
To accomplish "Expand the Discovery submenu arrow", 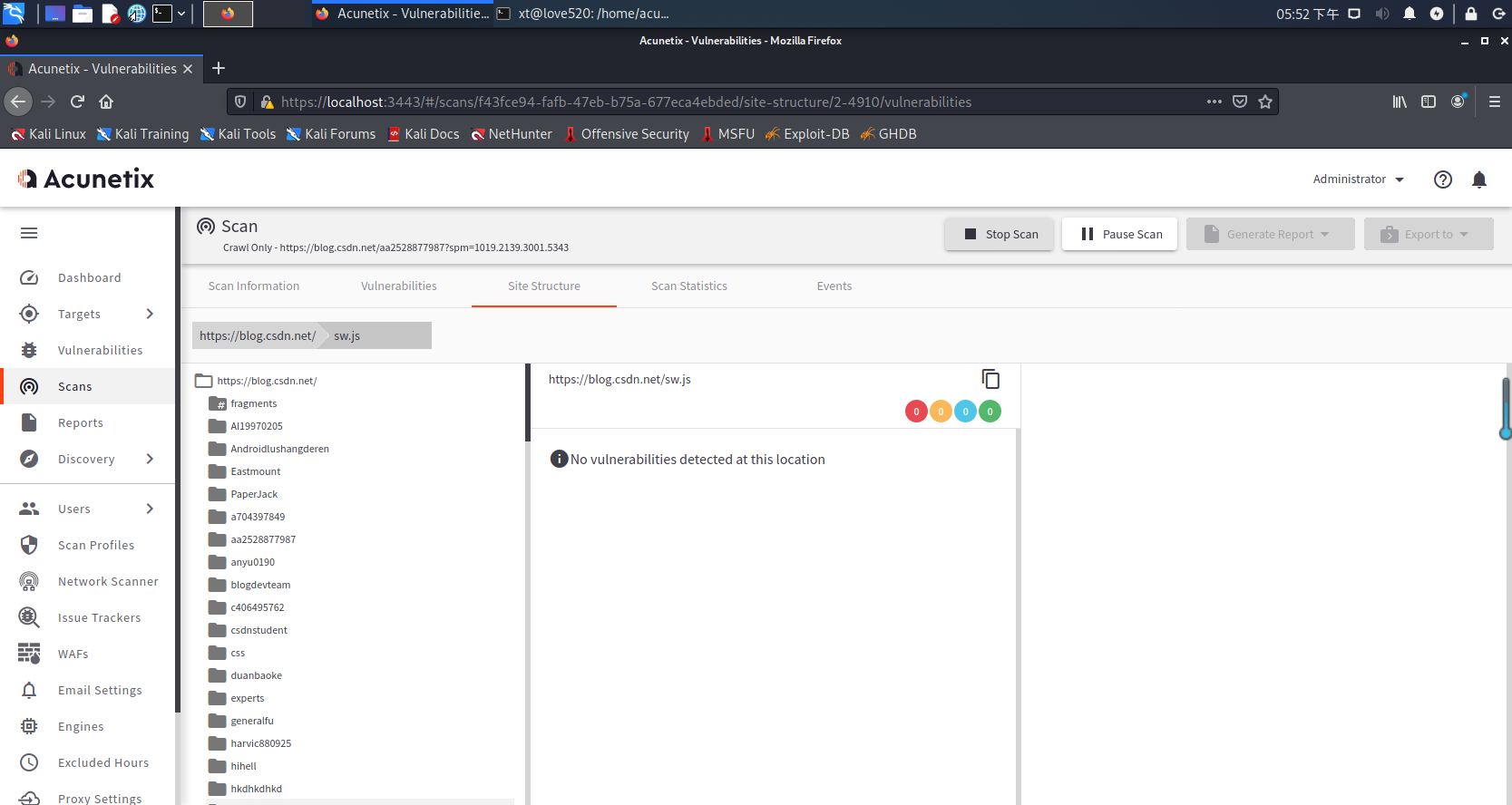I will pos(150,459).
